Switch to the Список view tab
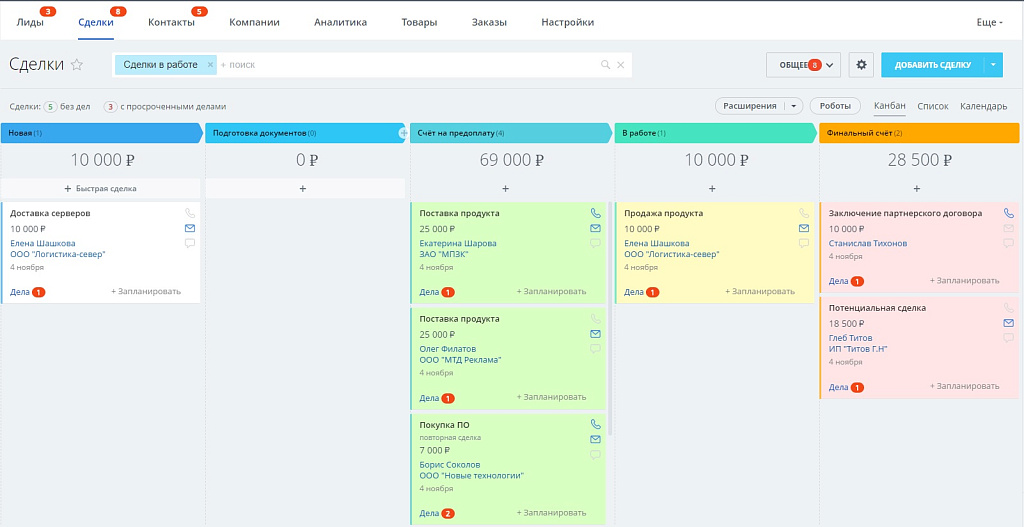This screenshot has width=1024, height=527. (x=932, y=106)
